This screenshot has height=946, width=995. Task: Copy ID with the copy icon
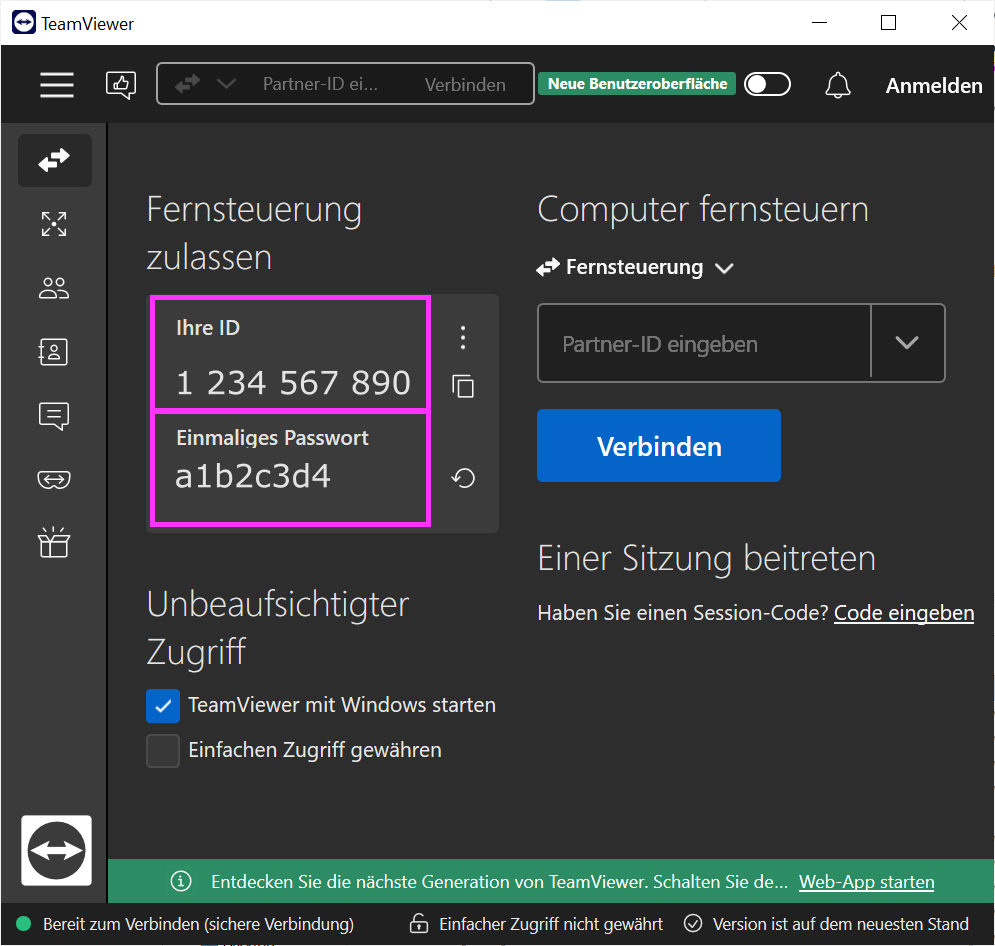point(463,386)
